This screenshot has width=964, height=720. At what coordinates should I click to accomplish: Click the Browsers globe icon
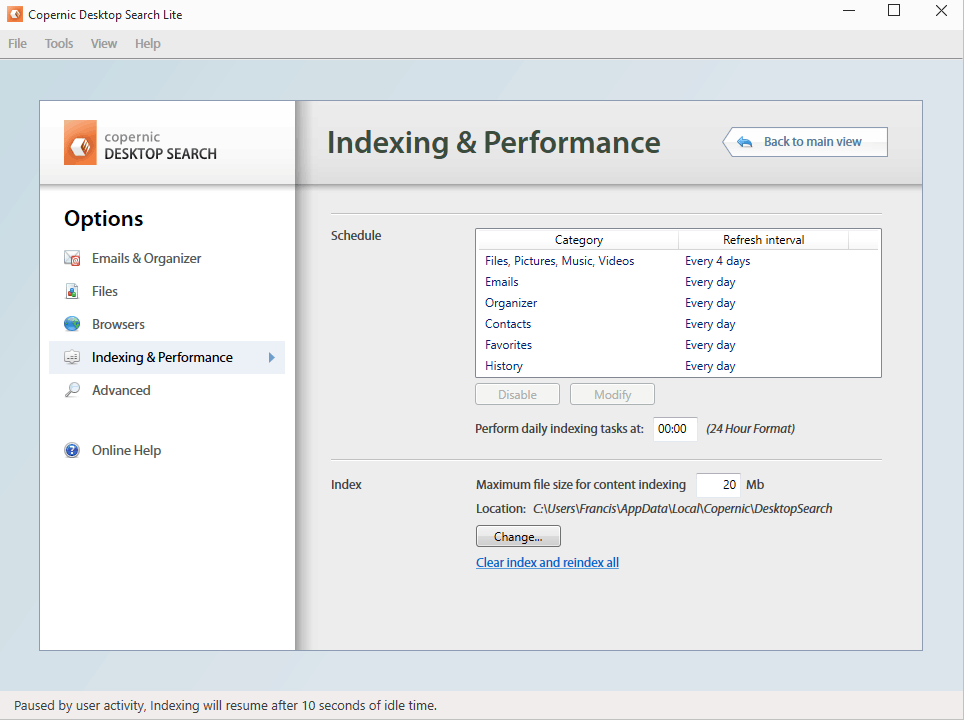point(72,324)
